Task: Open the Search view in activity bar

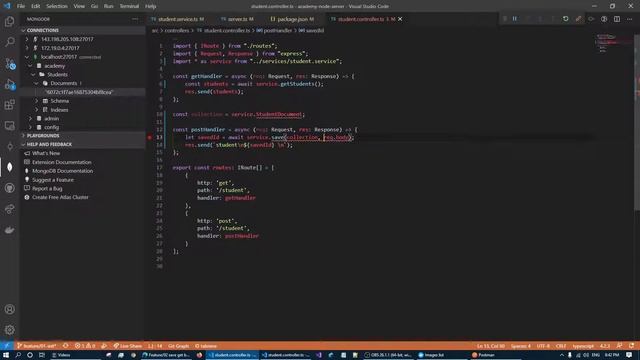Action: click(x=9, y=42)
